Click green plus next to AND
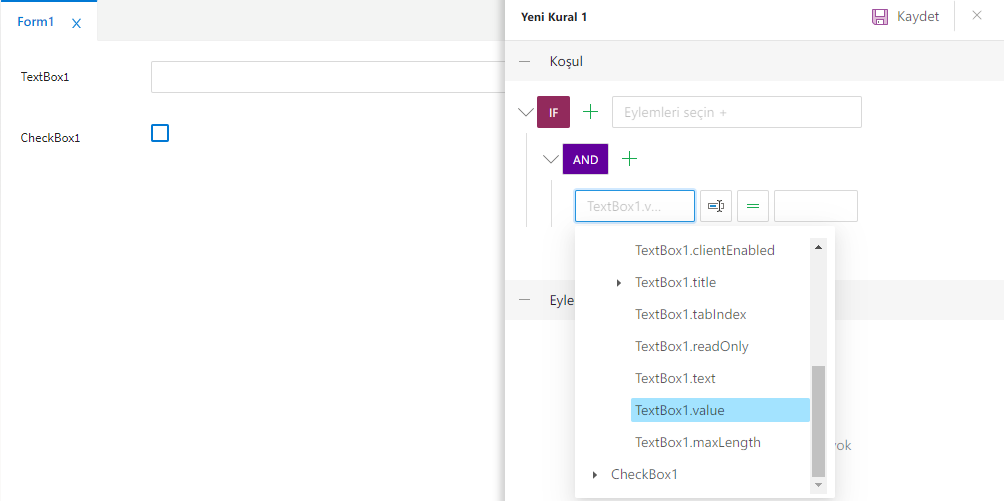The width and height of the screenshot is (1004, 501). click(630, 159)
